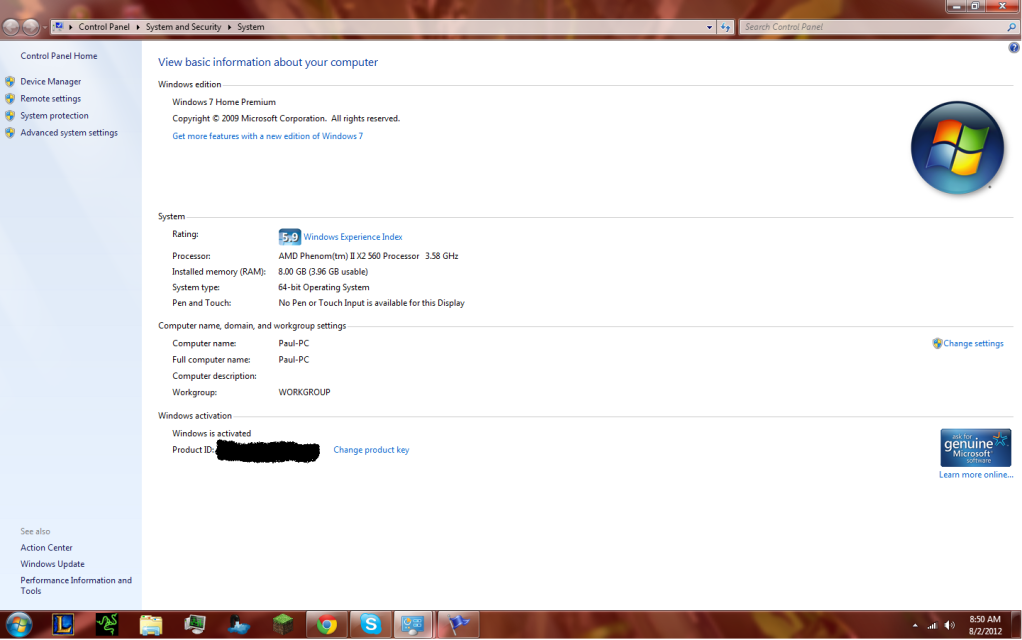Viewport: 1022px width, 640px height.
Task: Navigate to Control Panel breadcrumb
Action: point(104,27)
